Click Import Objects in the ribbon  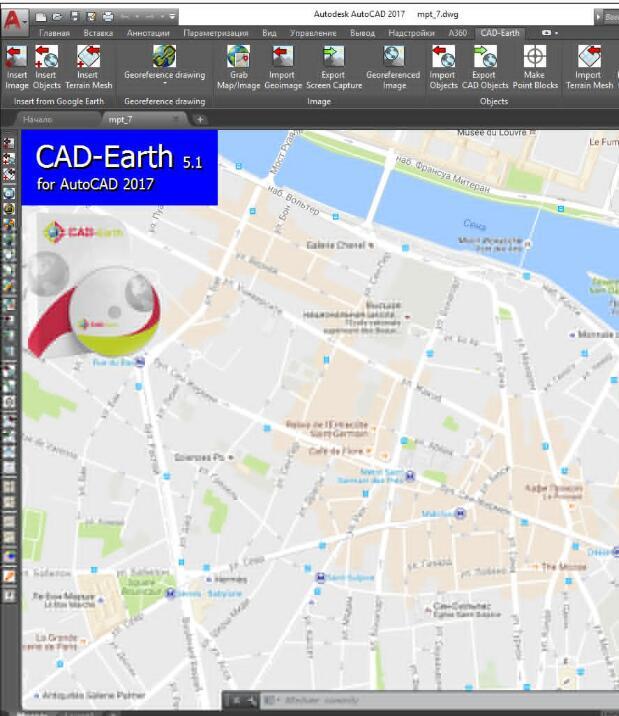[x=443, y=67]
